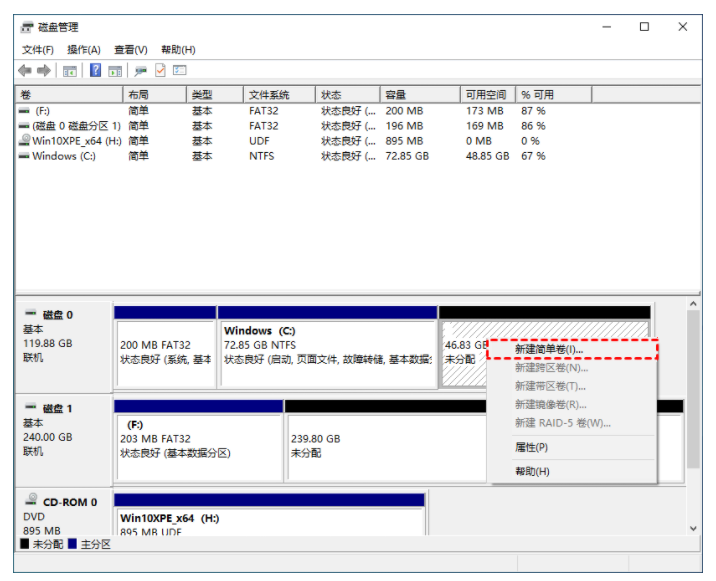This screenshot has height=581, width=716.
Task: Open the 查看(V) menu
Action: tap(131, 50)
